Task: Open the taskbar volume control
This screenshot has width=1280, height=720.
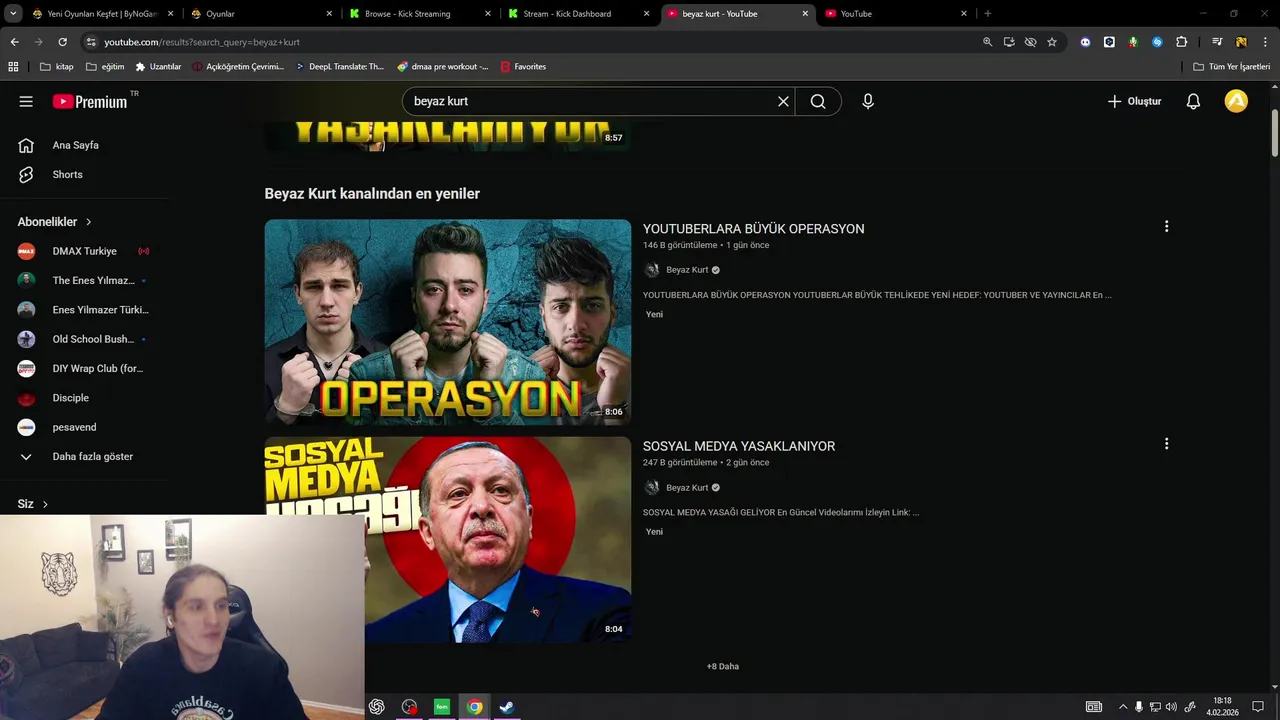Action: point(1171,707)
